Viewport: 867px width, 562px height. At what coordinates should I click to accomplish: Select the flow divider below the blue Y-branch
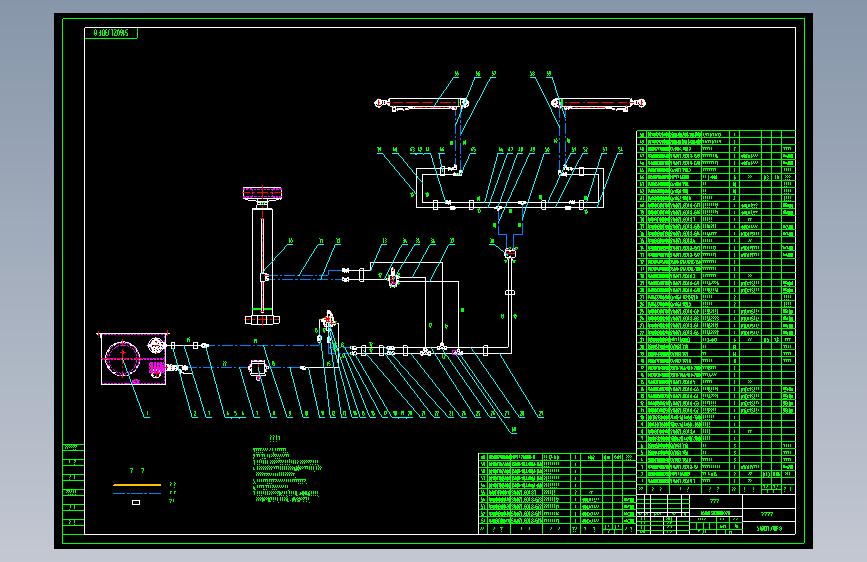510,253
